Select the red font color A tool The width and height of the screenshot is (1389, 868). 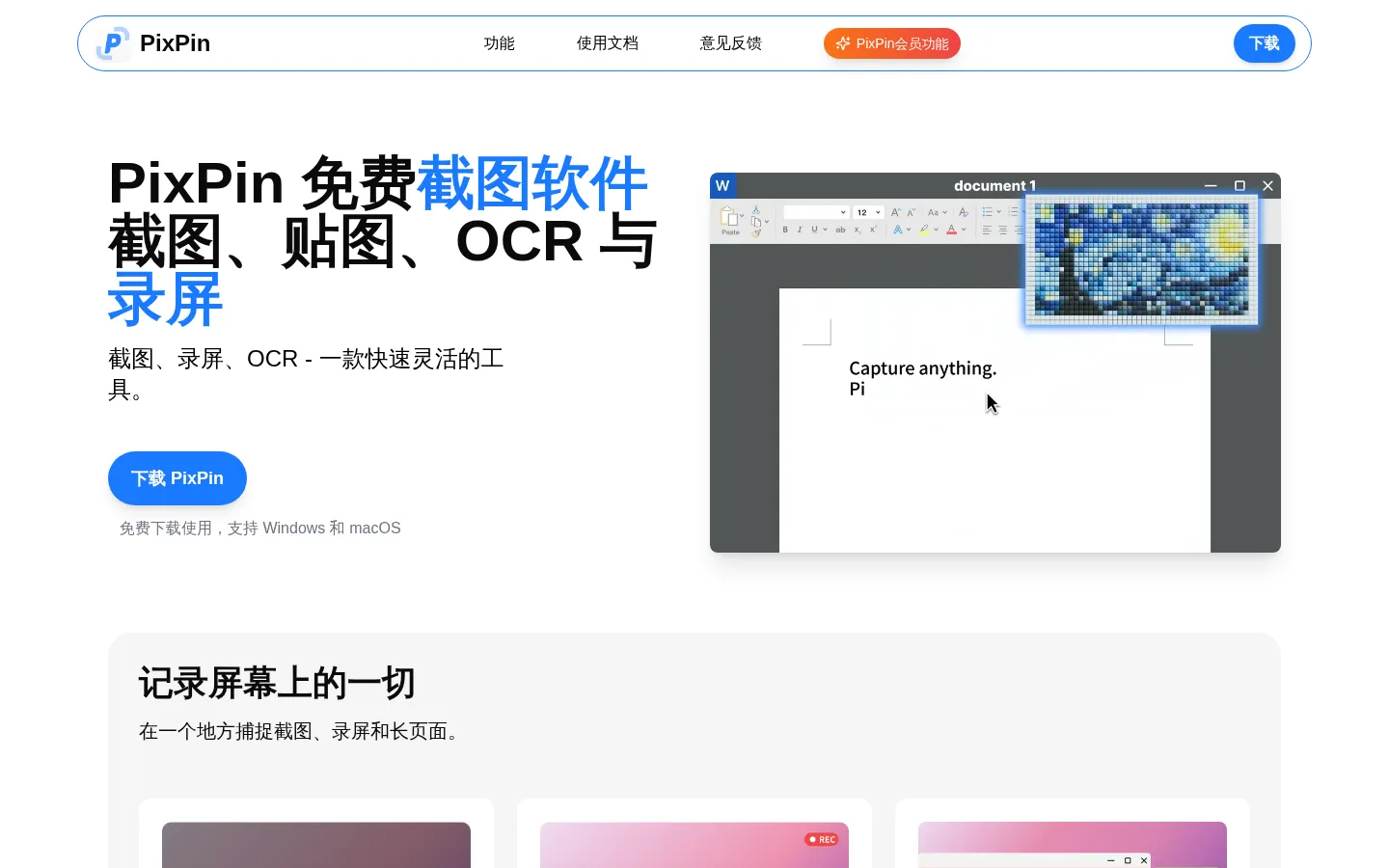click(951, 230)
